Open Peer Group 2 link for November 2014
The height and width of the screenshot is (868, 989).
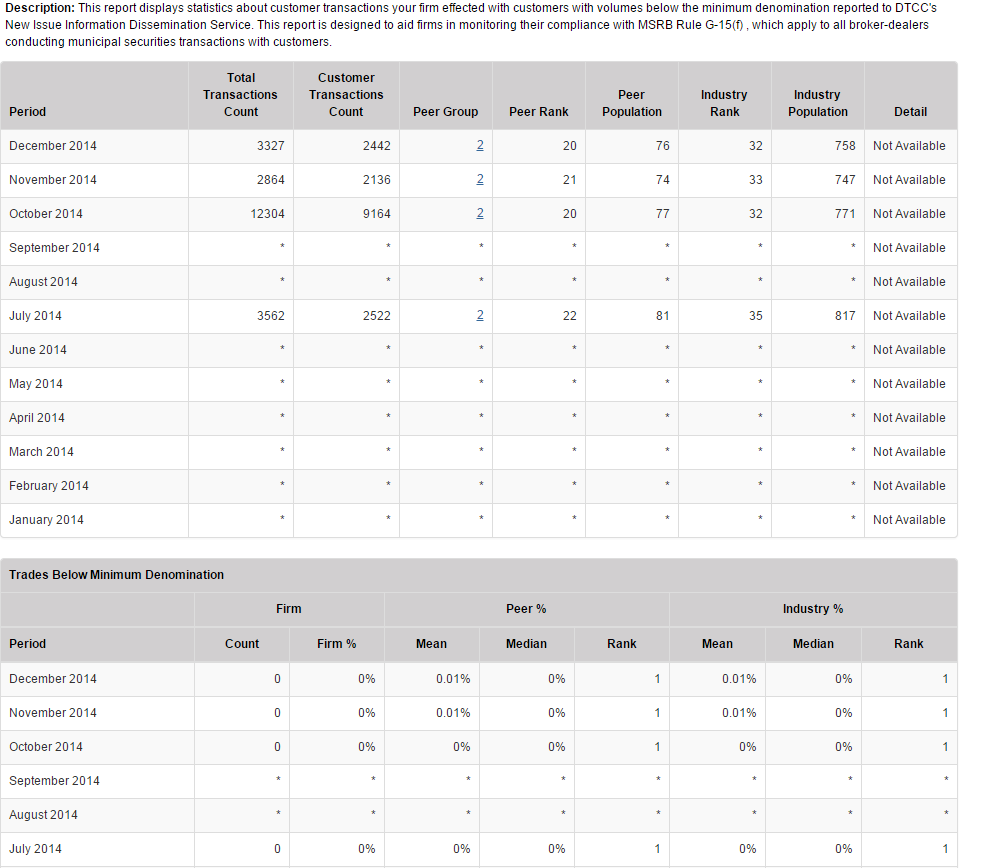coord(480,180)
